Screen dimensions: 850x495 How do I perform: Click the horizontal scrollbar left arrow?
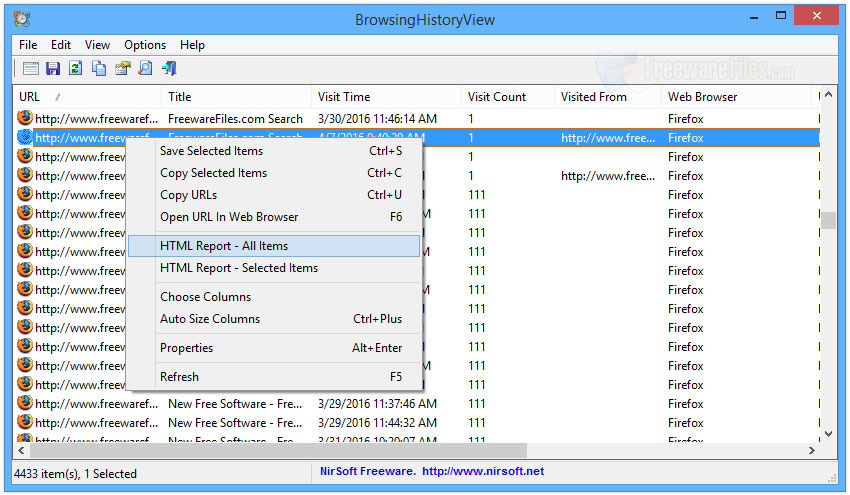coord(21,450)
